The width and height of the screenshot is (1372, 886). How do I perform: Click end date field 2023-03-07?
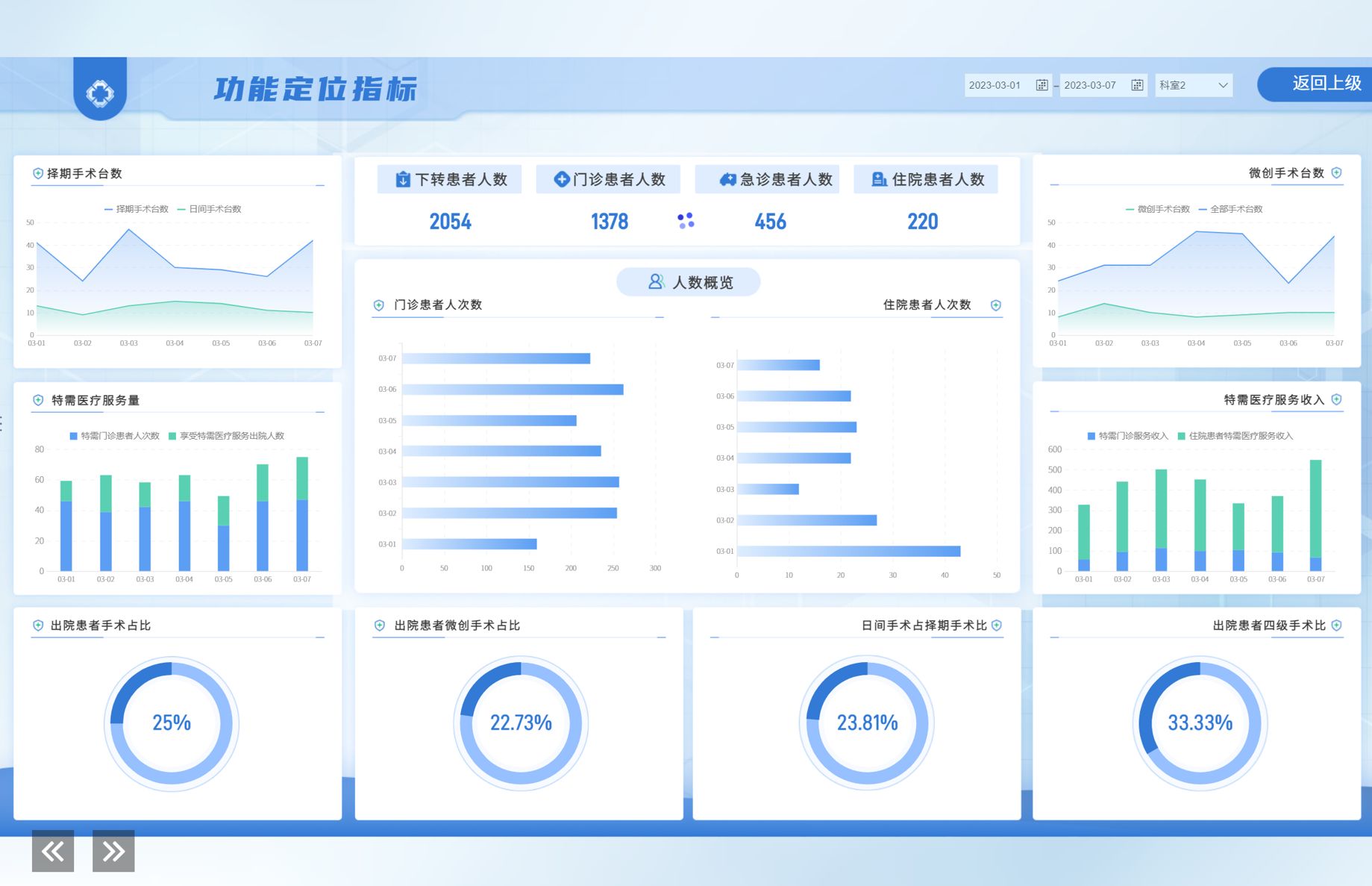1103,85
